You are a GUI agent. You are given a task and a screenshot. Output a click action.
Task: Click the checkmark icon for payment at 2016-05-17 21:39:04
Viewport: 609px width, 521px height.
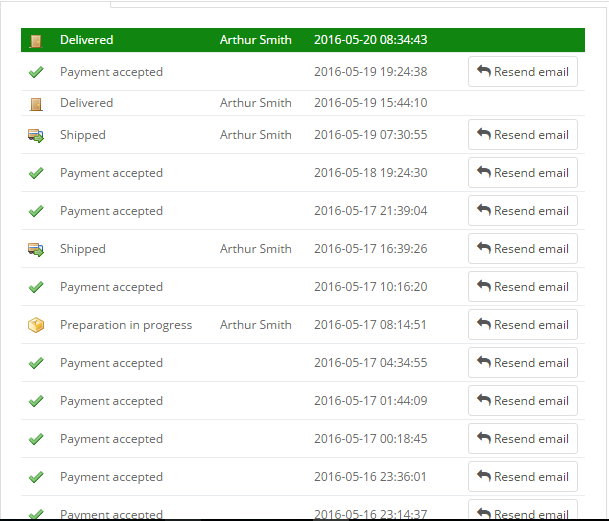point(36,211)
